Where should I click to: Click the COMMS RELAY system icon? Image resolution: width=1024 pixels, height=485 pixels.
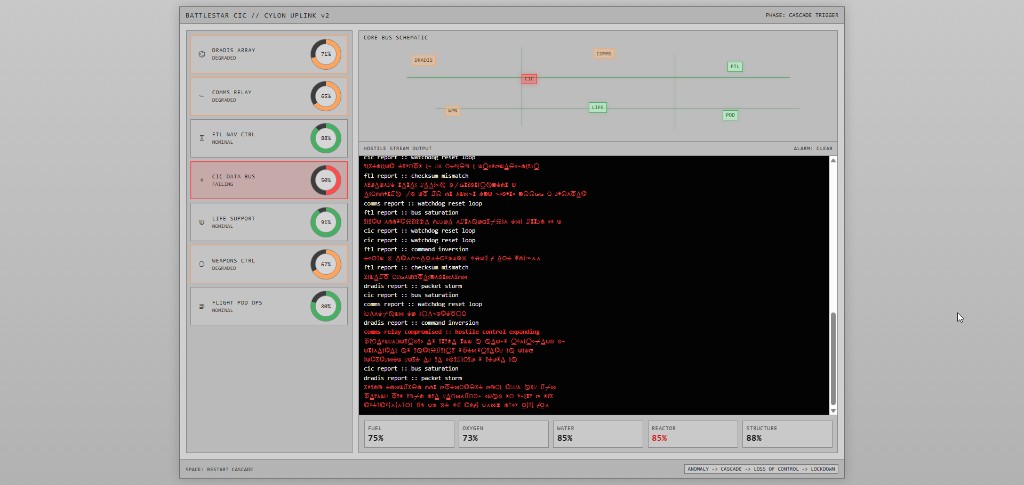tap(202, 96)
